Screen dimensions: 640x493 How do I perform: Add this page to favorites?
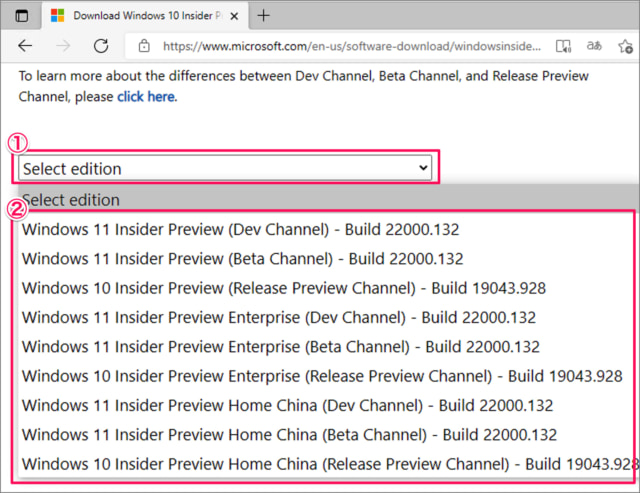point(625,46)
